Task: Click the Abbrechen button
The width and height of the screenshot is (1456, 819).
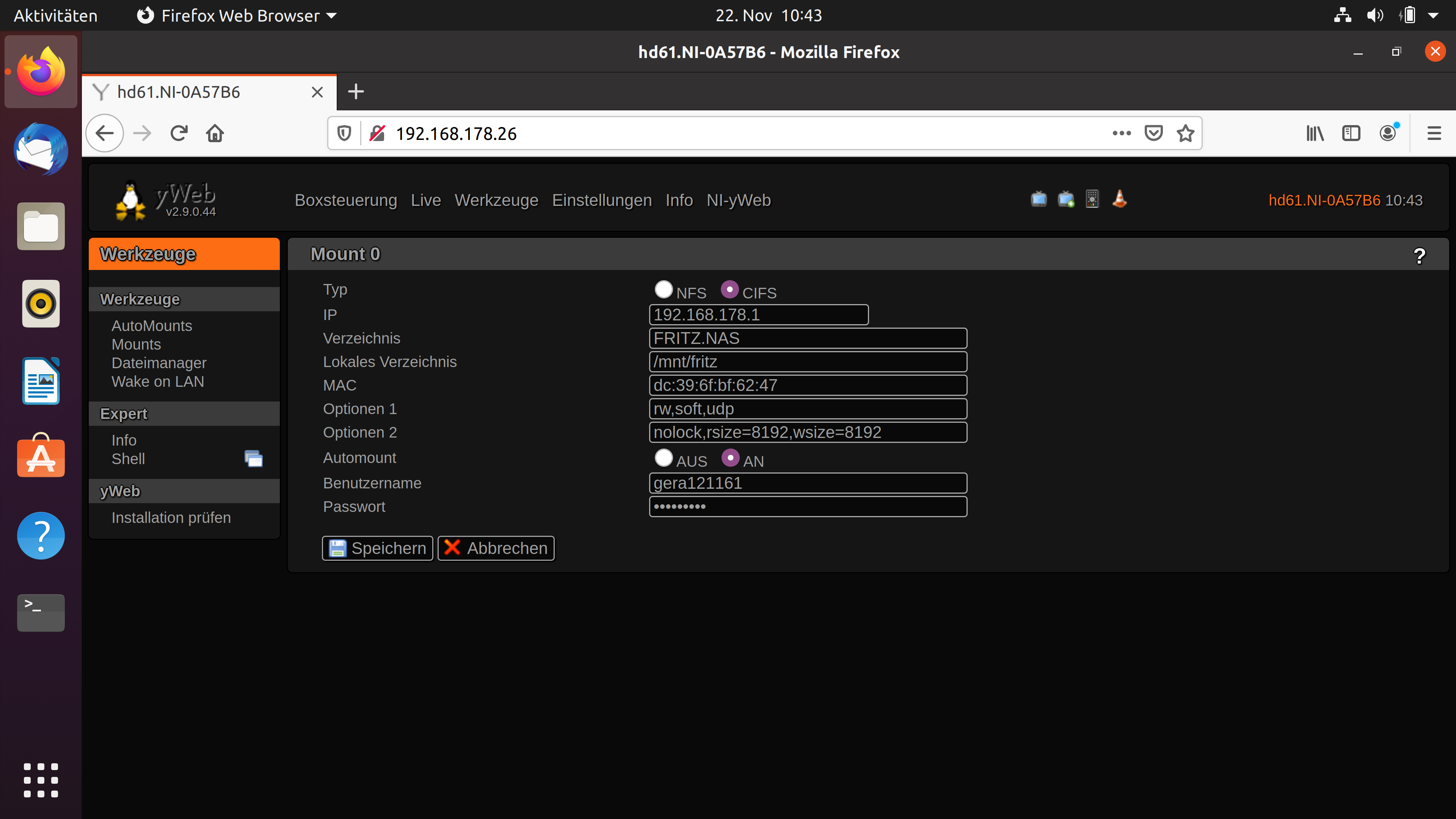Action: (496, 548)
